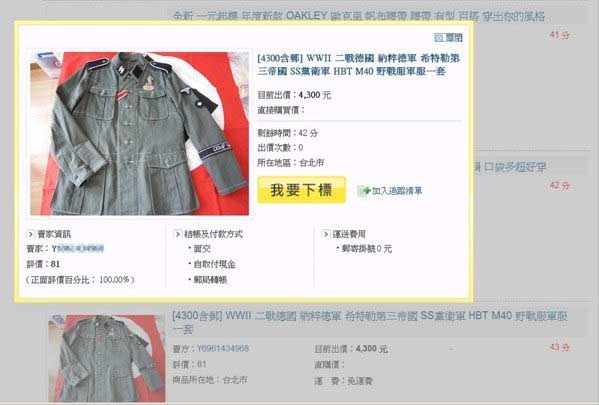This screenshot has height=405, width=599.
Task: Click the 43 分 remaining time label
Action: click(560, 347)
